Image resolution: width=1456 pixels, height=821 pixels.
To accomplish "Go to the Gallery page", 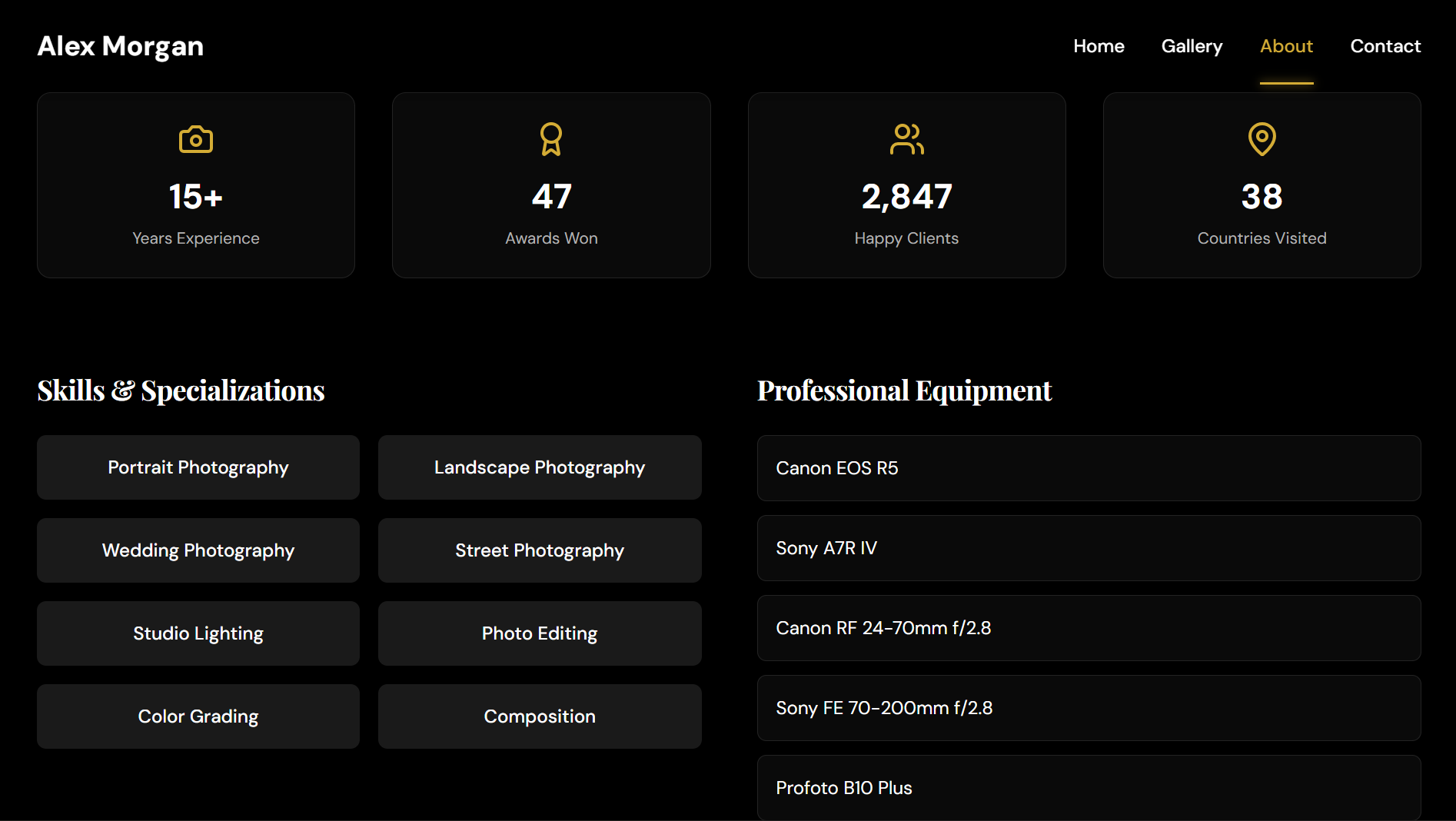I will pos(1192,46).
